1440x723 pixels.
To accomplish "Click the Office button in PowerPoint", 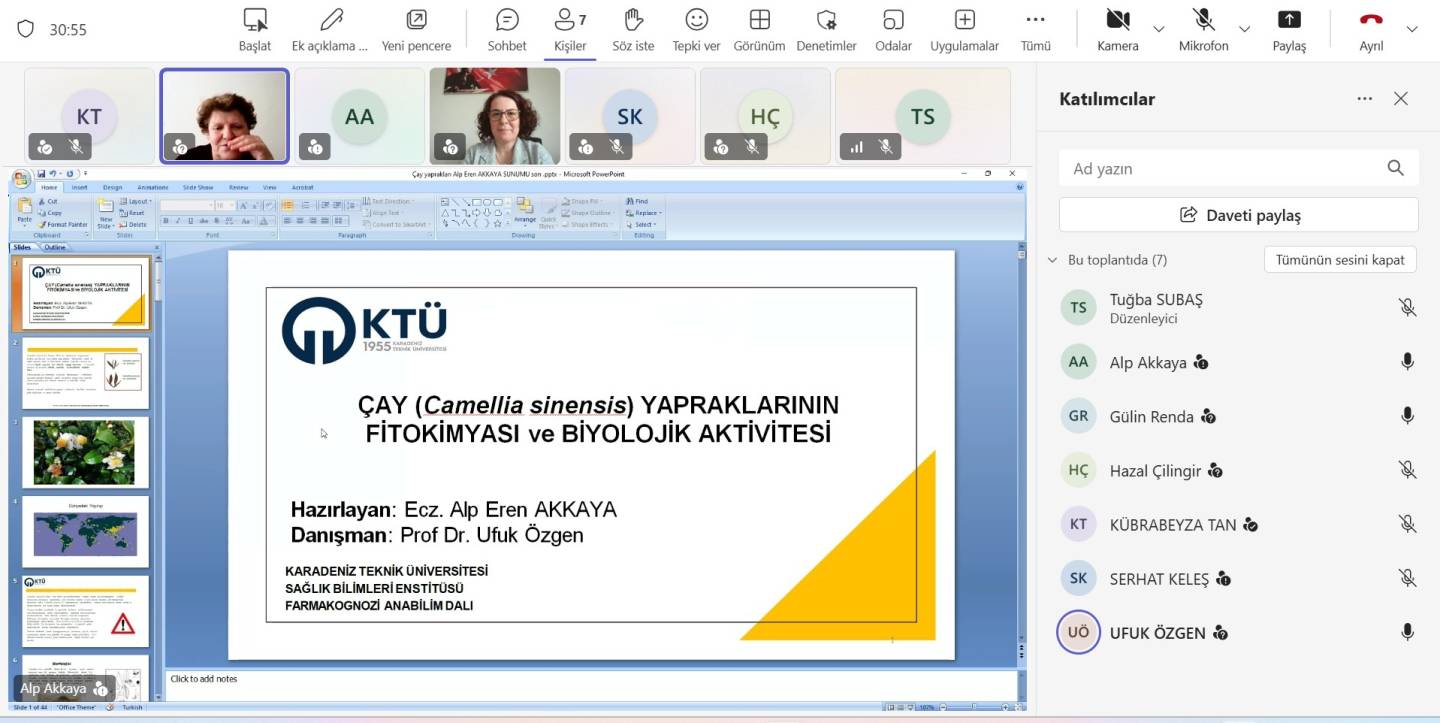I will tap(21, 179).
